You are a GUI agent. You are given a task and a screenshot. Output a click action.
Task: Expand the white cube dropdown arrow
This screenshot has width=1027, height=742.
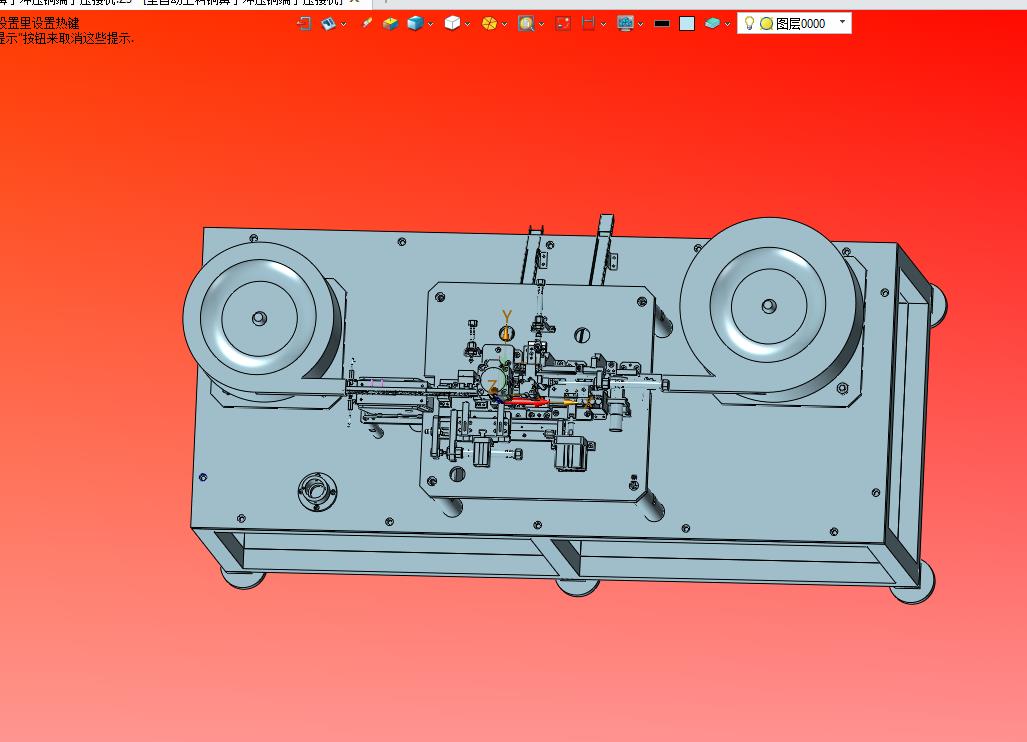point(468,24)
